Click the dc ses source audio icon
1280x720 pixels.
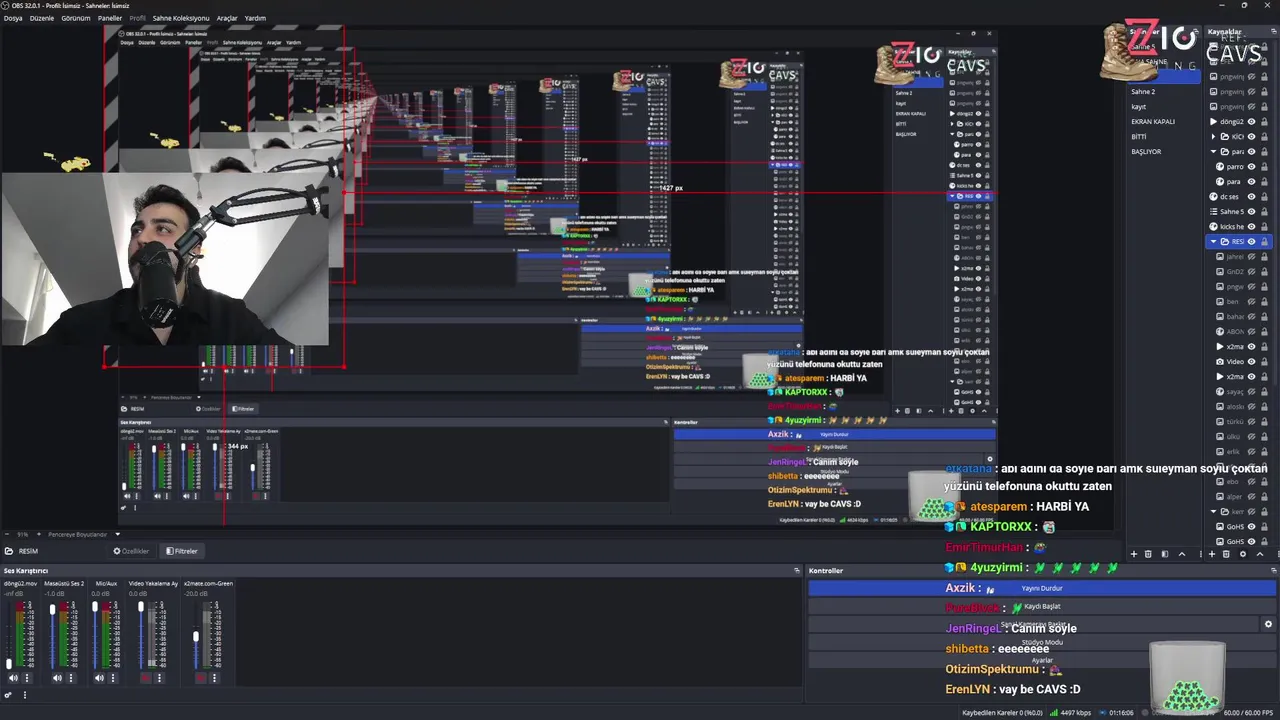point(1214,197)
